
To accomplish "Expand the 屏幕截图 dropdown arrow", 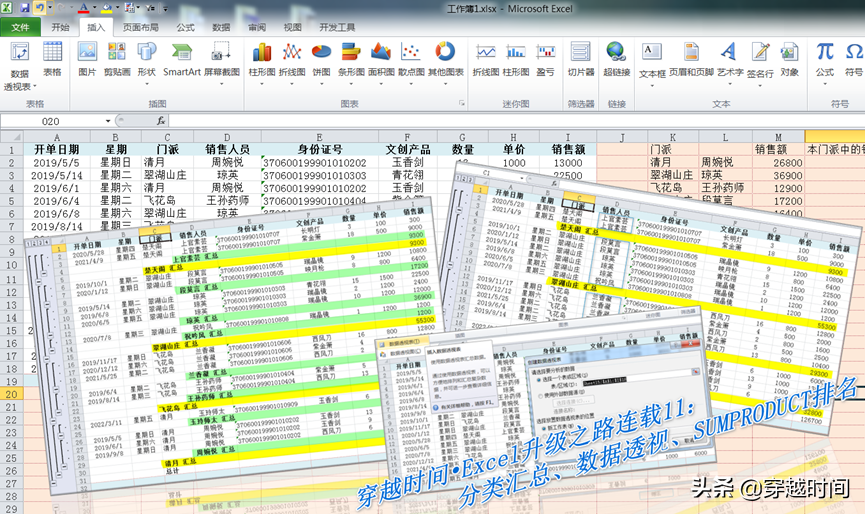I will pos(222,83).
